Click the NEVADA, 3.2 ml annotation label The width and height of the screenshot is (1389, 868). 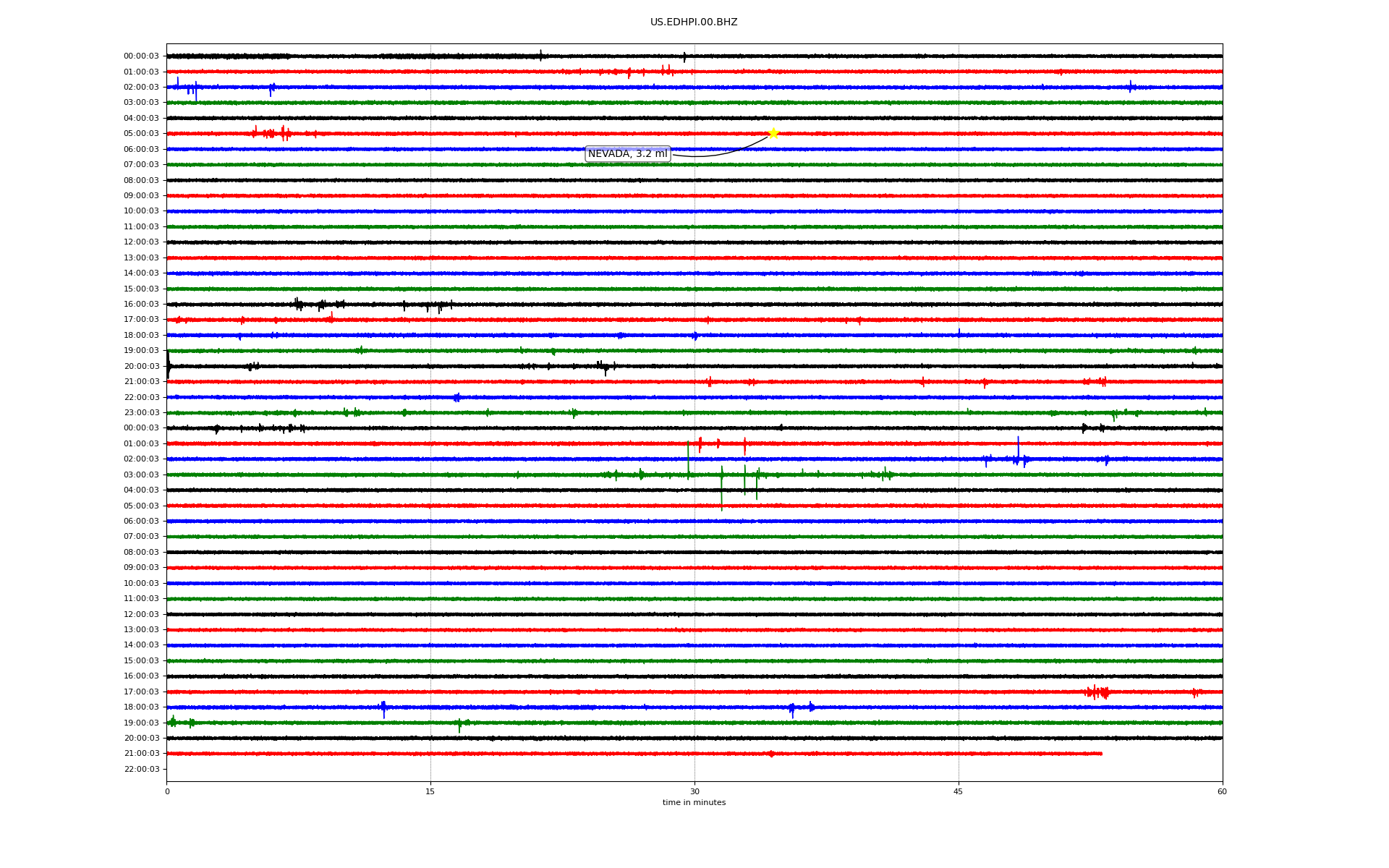pyautogui.click(x=627, y=154)
